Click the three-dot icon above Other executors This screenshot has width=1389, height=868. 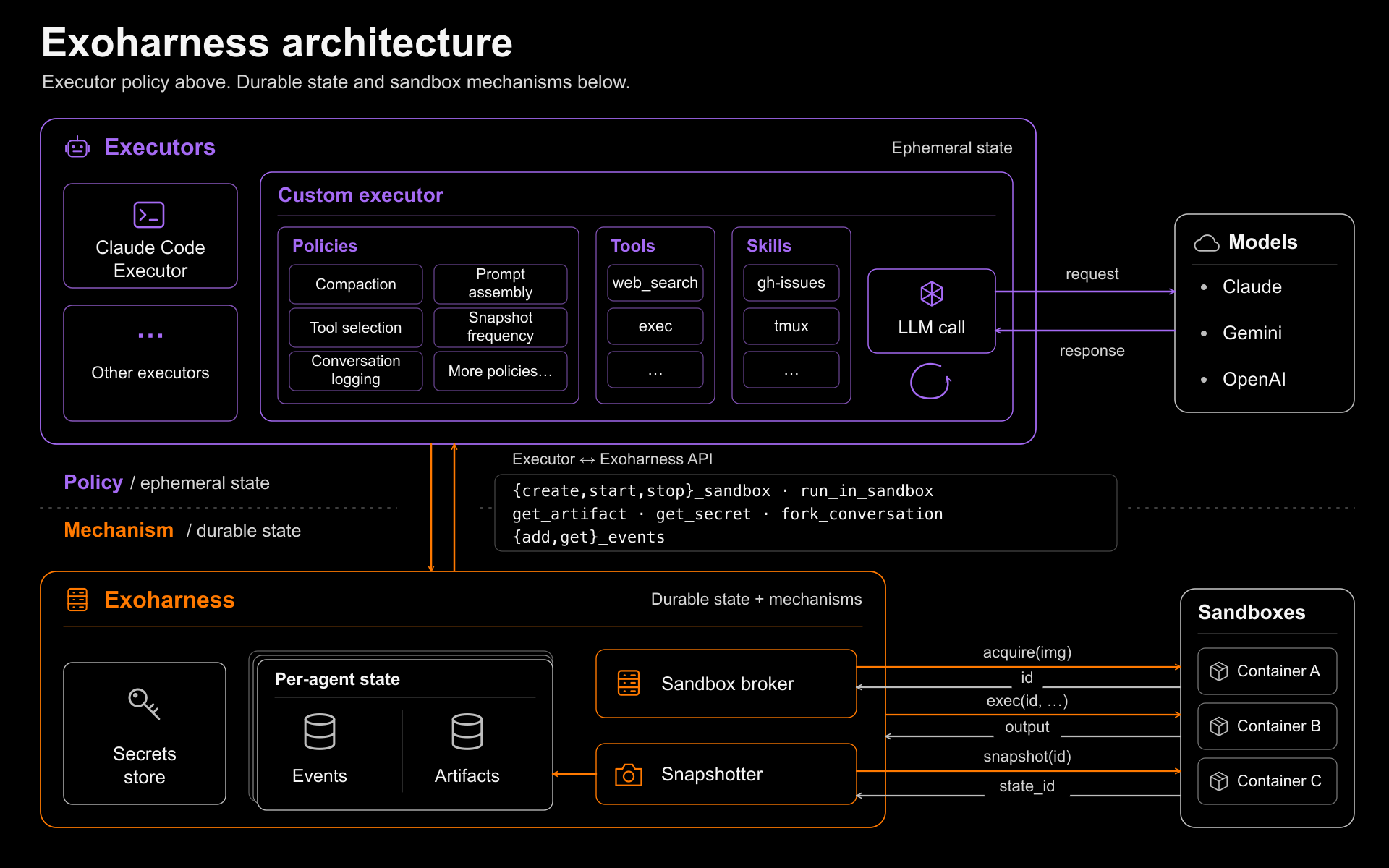(x=150, y=336)
